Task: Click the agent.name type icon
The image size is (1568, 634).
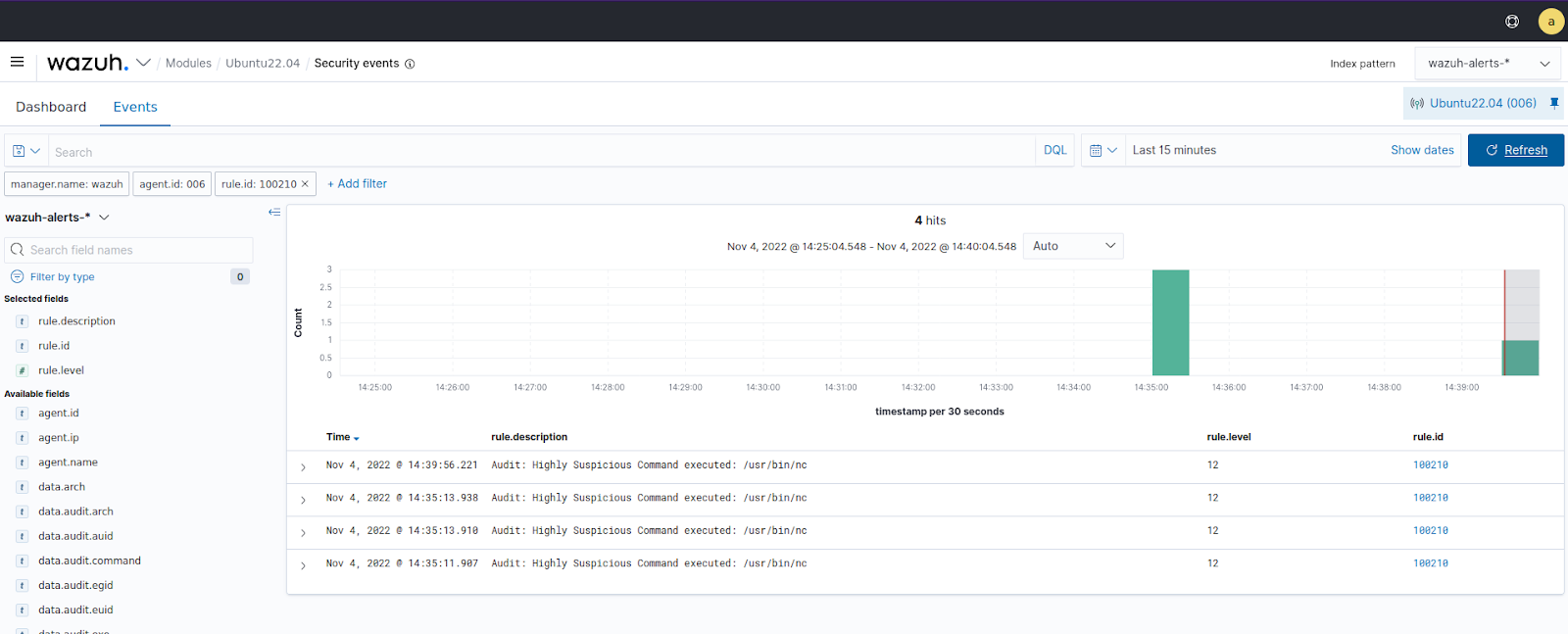Action: [22, 463]
